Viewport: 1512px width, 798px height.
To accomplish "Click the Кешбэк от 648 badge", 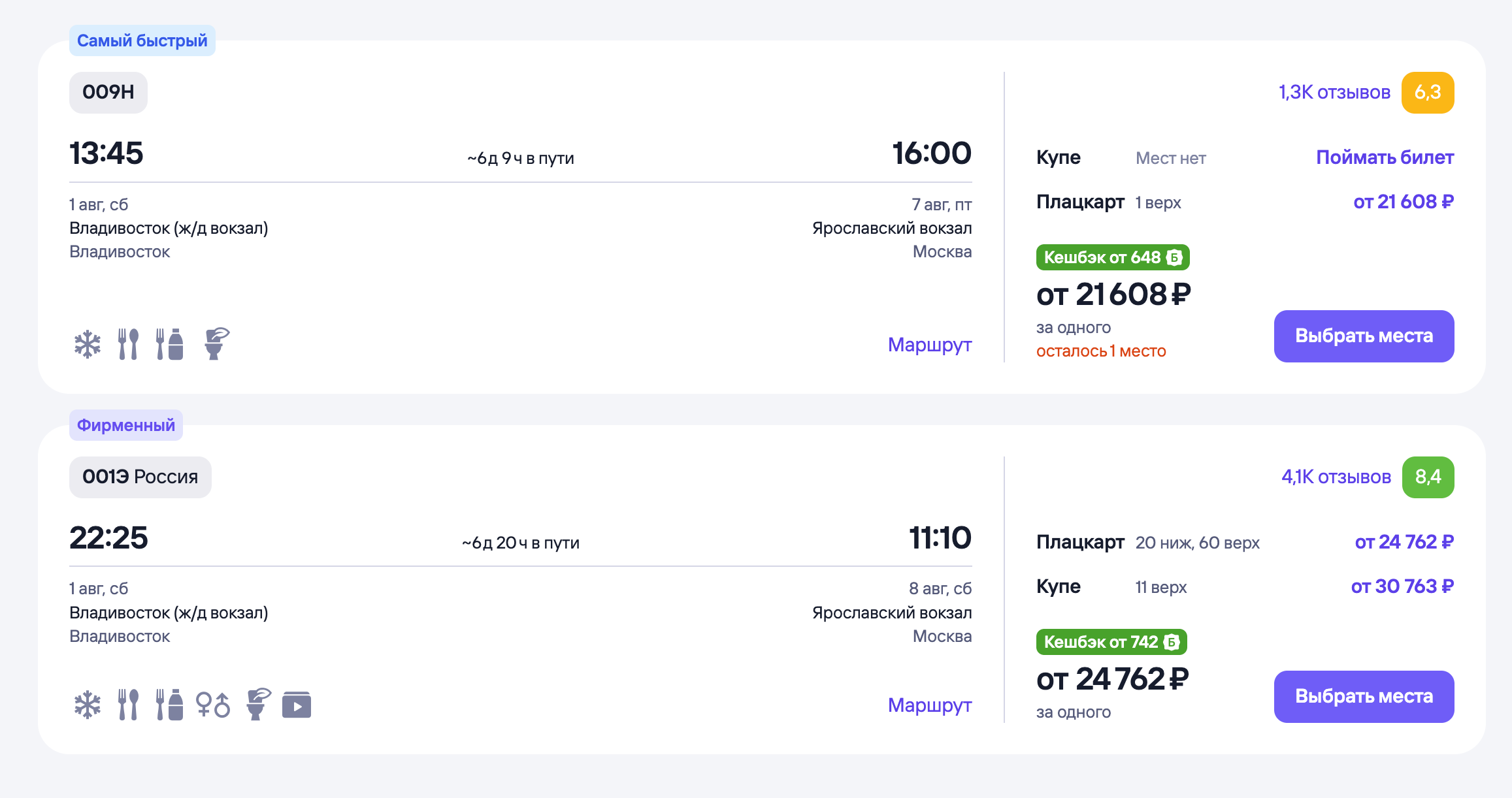I will [x=1113, y=257].
